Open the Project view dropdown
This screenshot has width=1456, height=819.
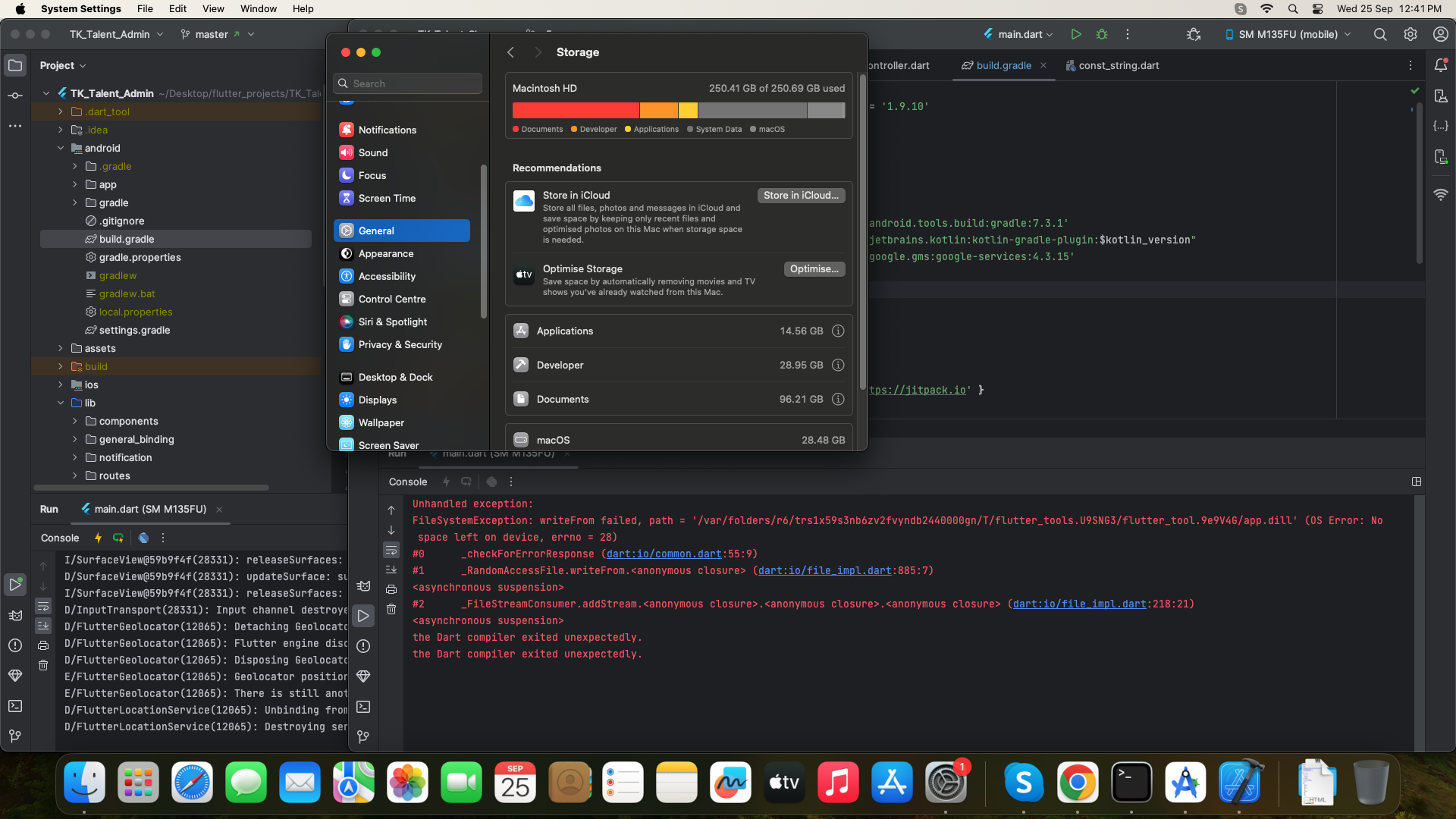coord(63,65)
